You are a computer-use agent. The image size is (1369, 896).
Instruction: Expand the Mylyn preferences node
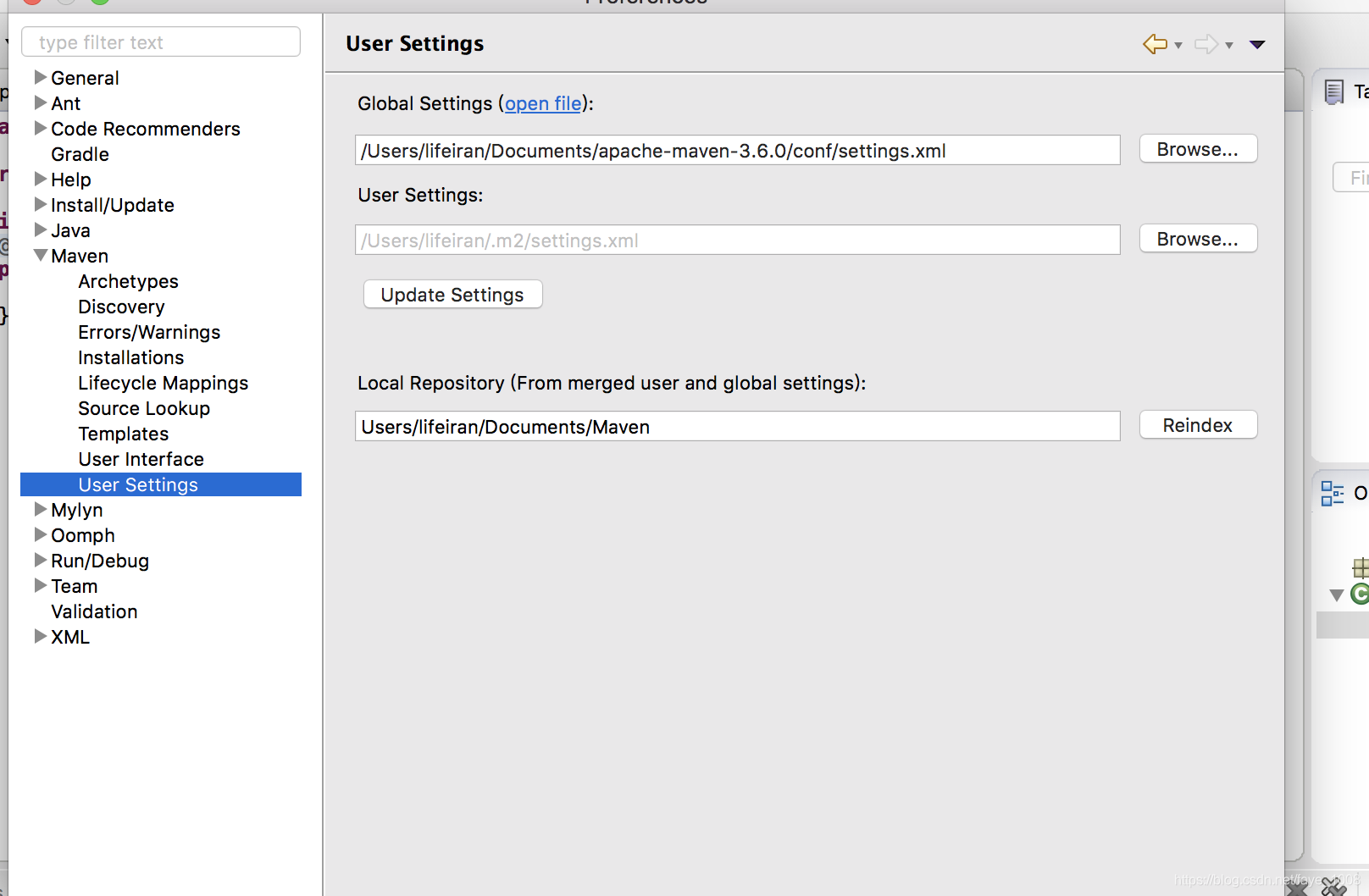(40, 509)
